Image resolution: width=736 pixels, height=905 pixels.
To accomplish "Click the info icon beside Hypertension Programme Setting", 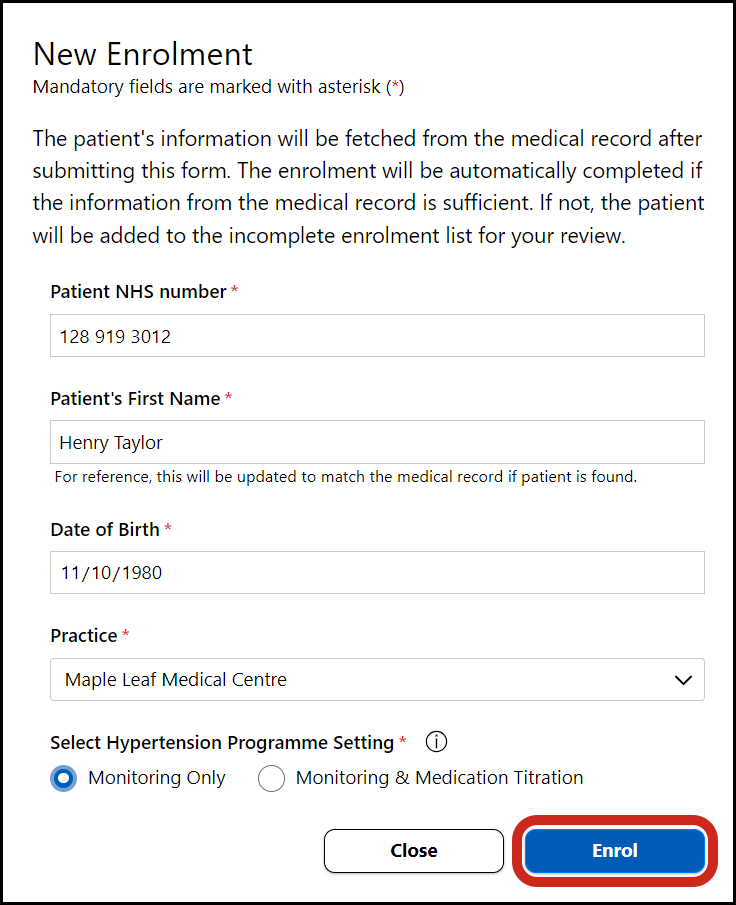I will pyautogui.click(x=436, y=742).
